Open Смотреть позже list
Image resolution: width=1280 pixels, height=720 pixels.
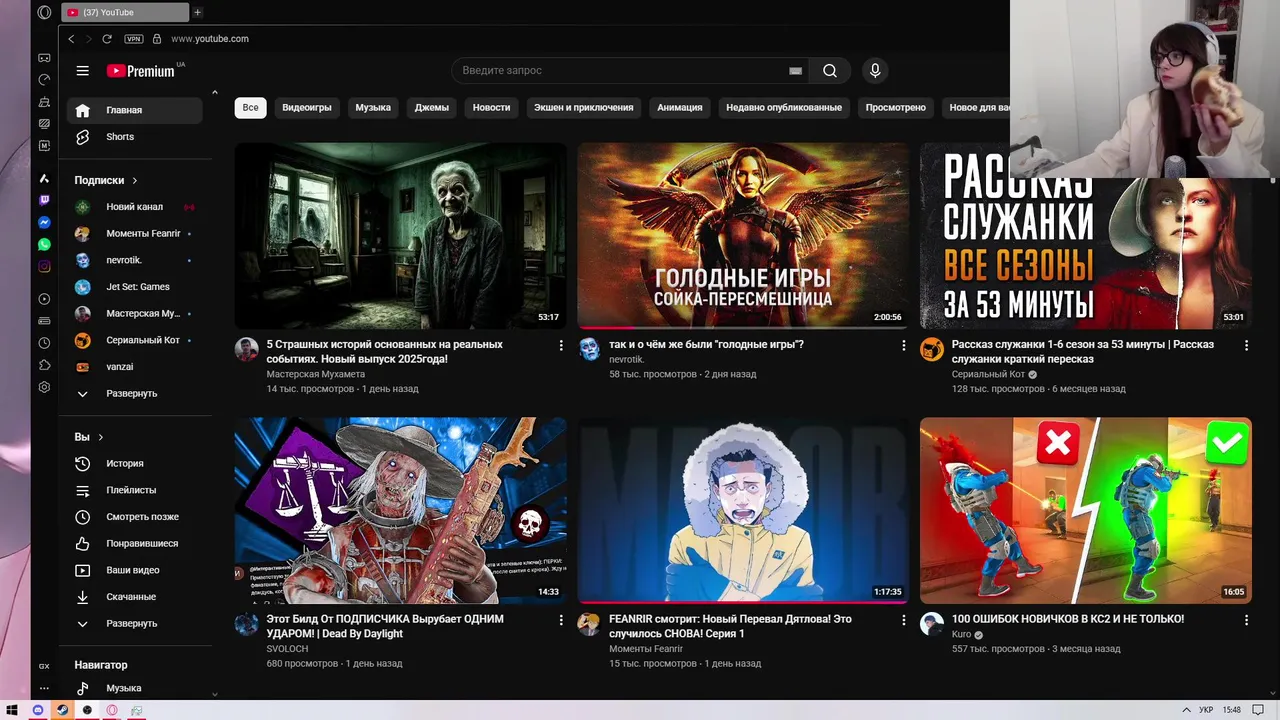[x=135, y=517]
